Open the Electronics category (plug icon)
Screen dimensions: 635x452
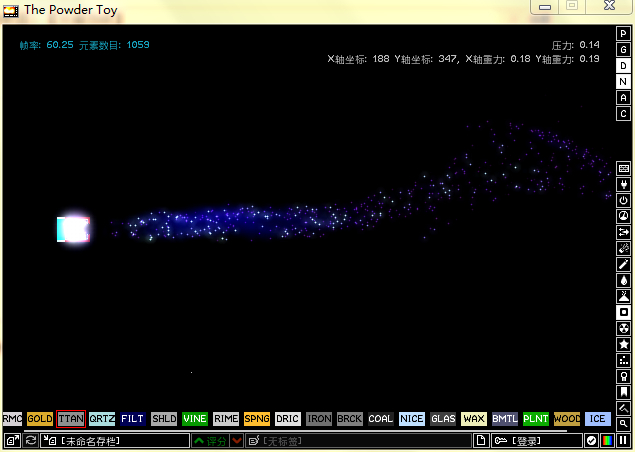coord(624,184)
